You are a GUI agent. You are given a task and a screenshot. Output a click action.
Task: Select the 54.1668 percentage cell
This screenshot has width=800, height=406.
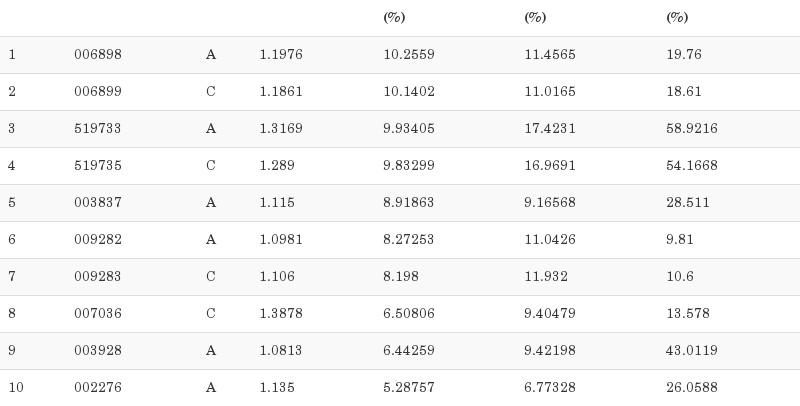[x=692, y=166]
